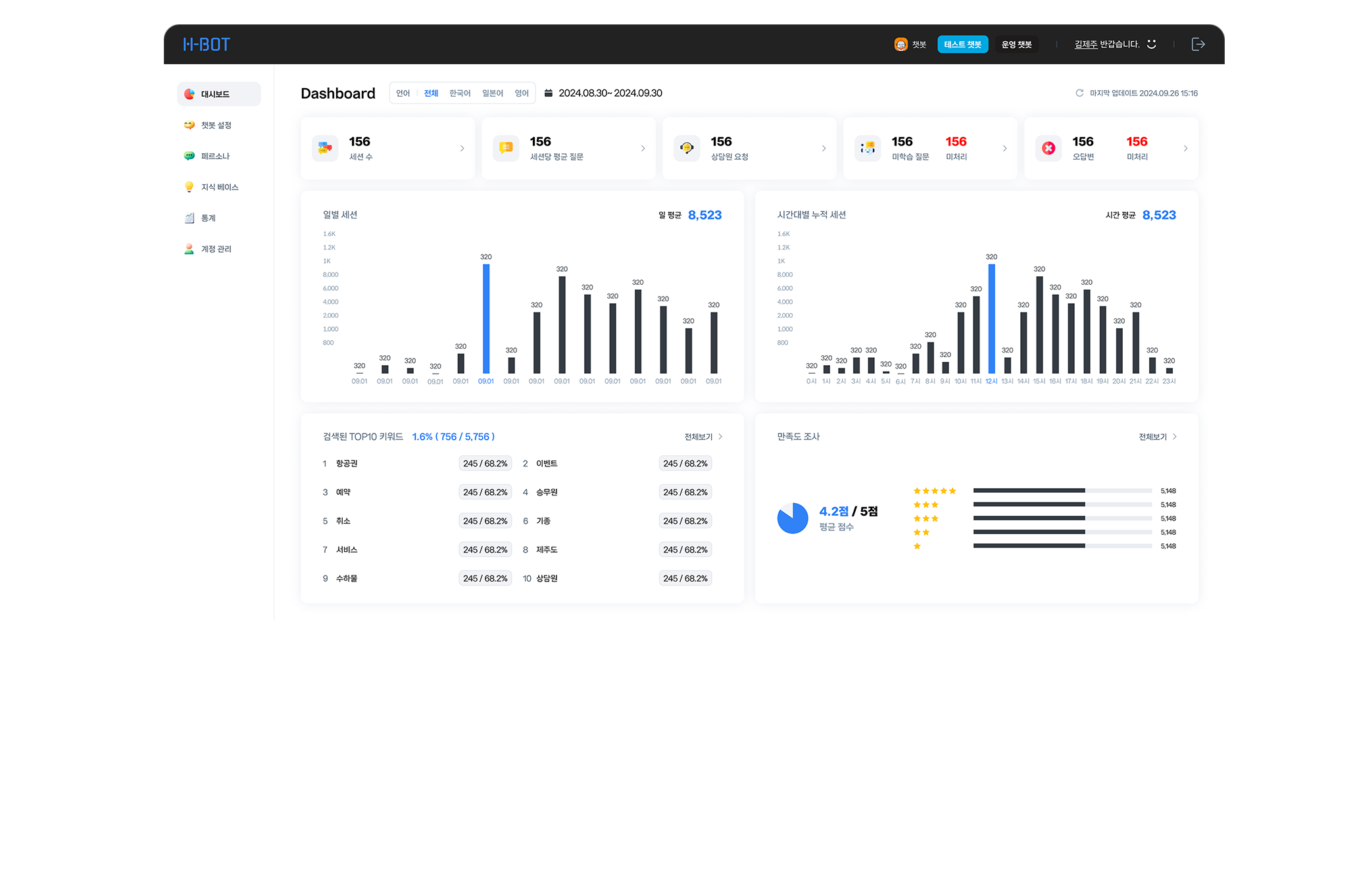Open the 오답변 card via its chevron
This screenshot has width=1357, height=896.
pos(1186,148)
